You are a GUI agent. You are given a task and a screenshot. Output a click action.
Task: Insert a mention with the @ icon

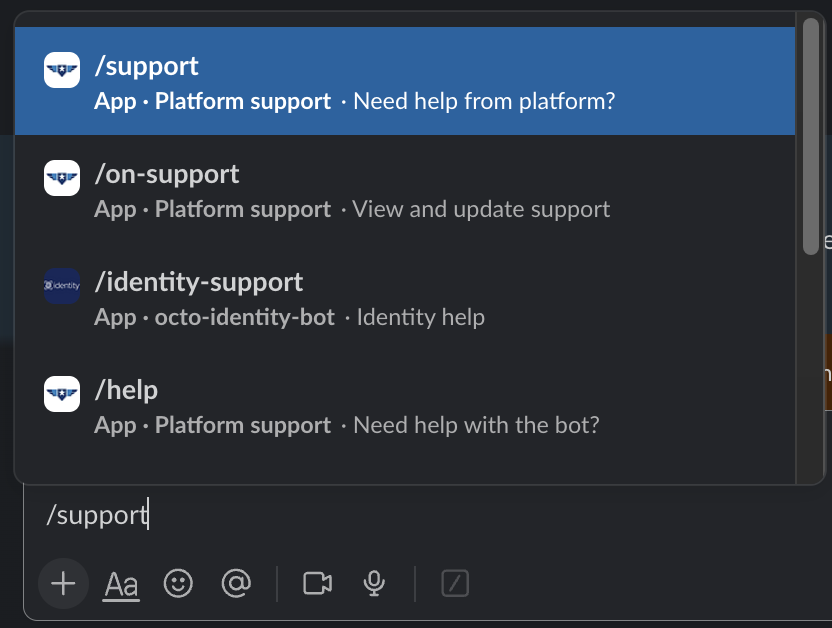point(235,583)
